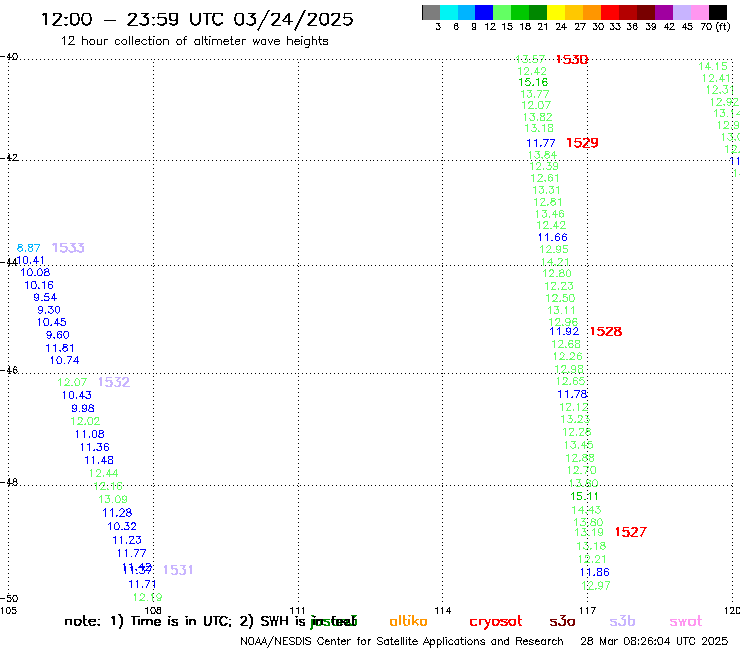The image size is (740, 650).
Task: Select the s3b pass label 1533
Action: tap(68, 248)
